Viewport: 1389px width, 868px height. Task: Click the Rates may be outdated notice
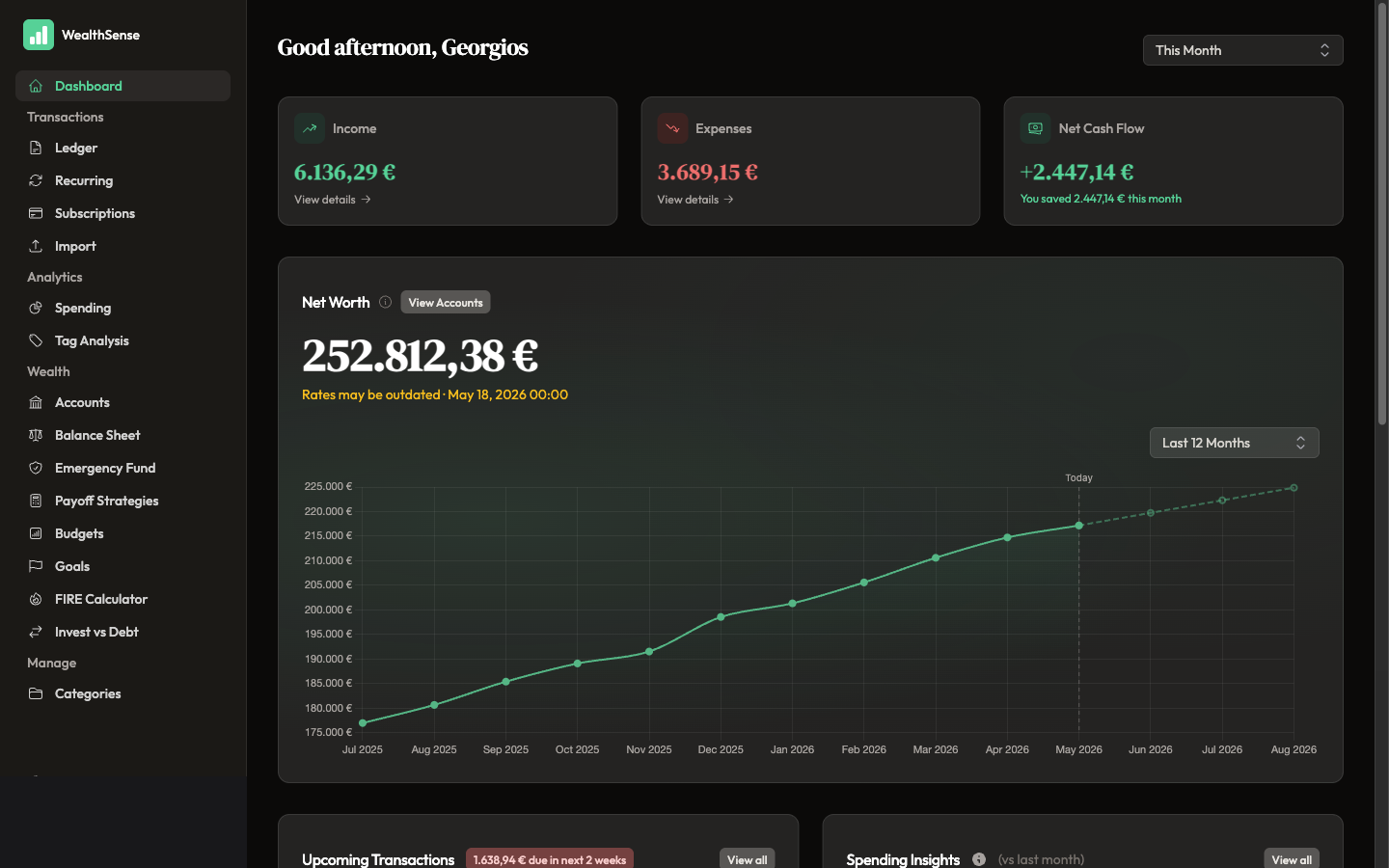click(435, 394)
